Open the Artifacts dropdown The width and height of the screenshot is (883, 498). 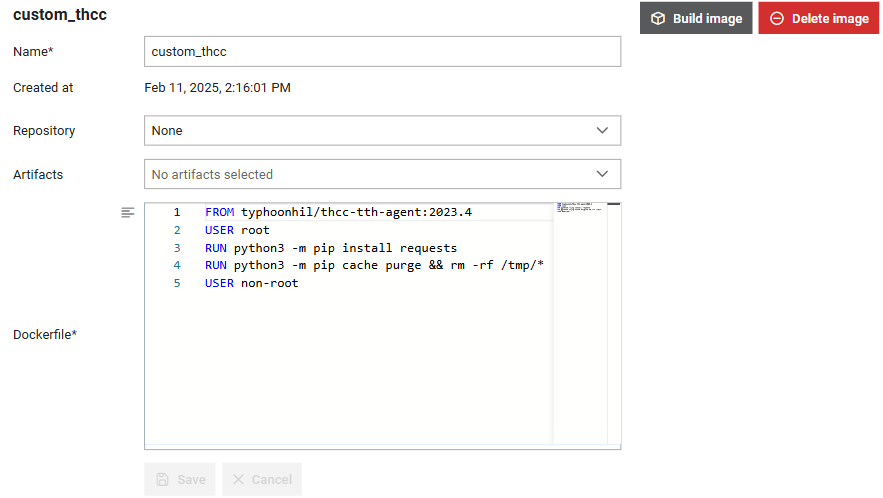[382, 174]
